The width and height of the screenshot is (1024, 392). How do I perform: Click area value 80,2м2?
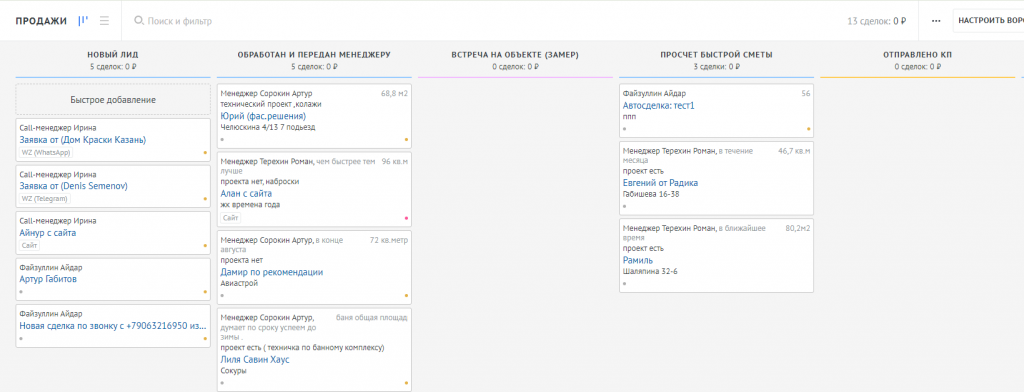pyautogui.click(x=798, y=228)
